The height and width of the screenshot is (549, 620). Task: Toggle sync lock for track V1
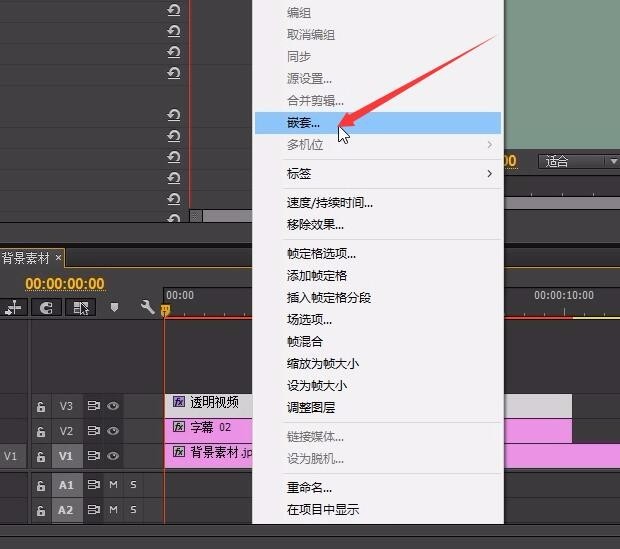94,456
